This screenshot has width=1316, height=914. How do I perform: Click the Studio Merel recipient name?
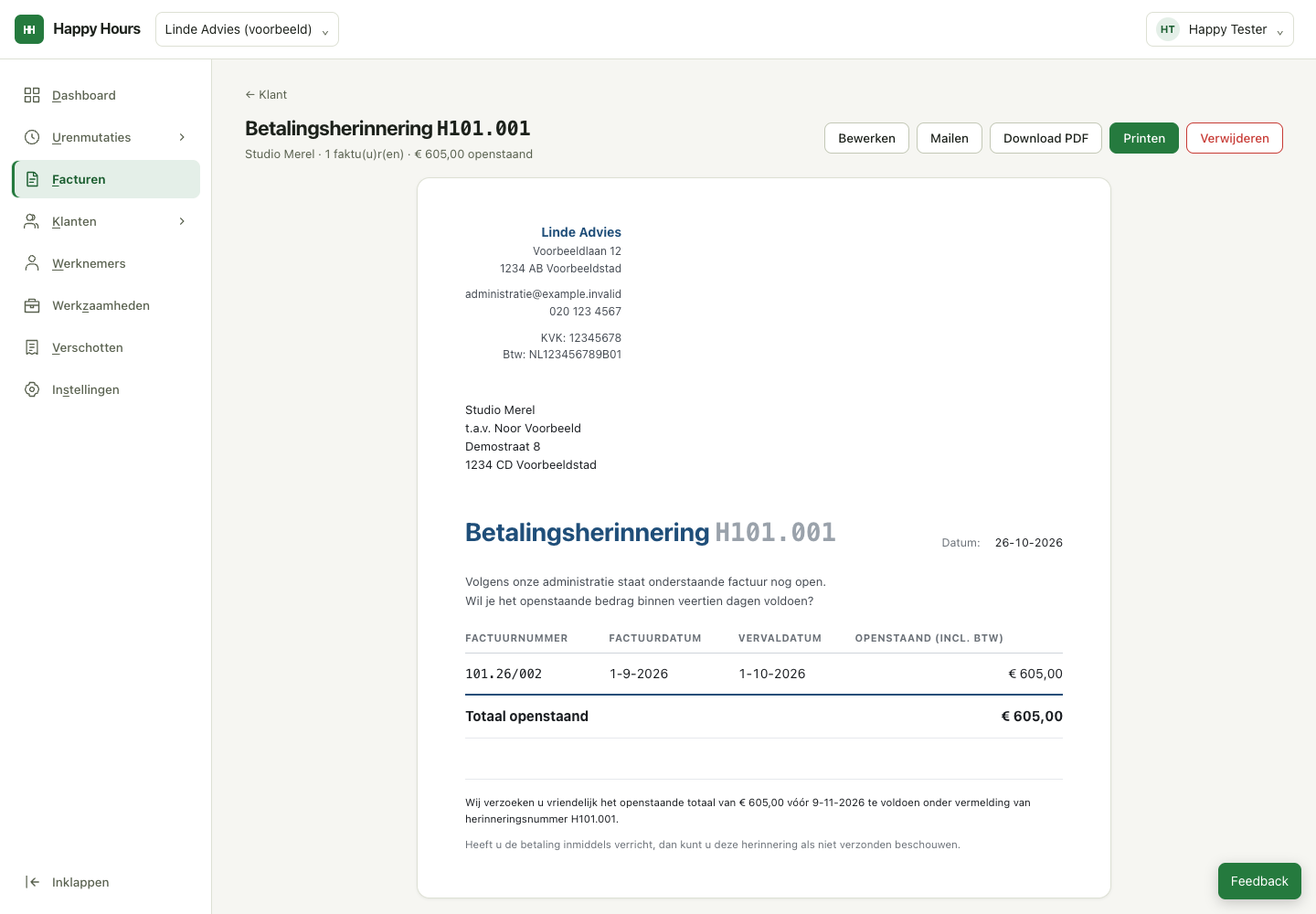[x=500, y=410]
